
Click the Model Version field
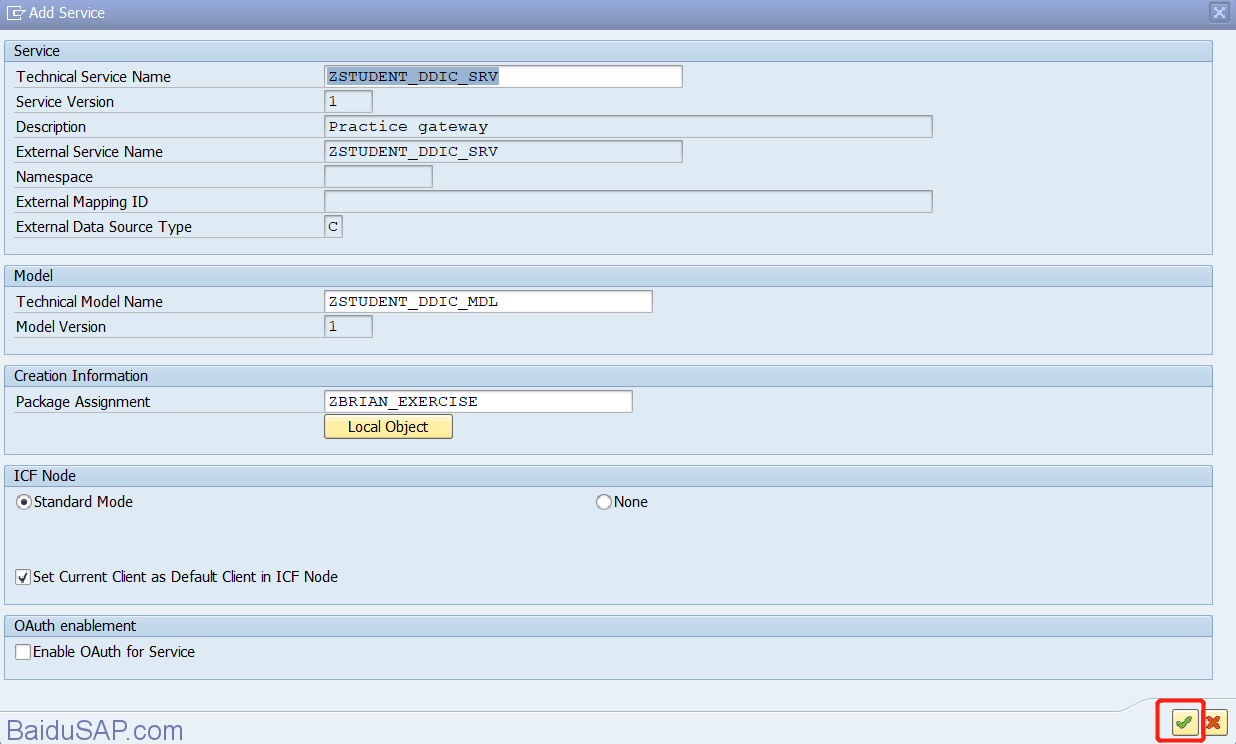tap(348, 327)
